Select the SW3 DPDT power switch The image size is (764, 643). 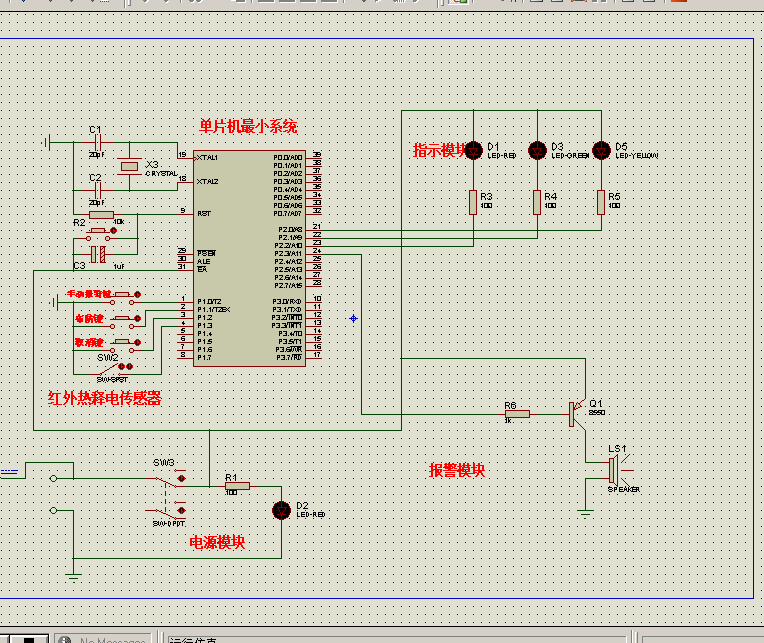[x=167, y=494]
